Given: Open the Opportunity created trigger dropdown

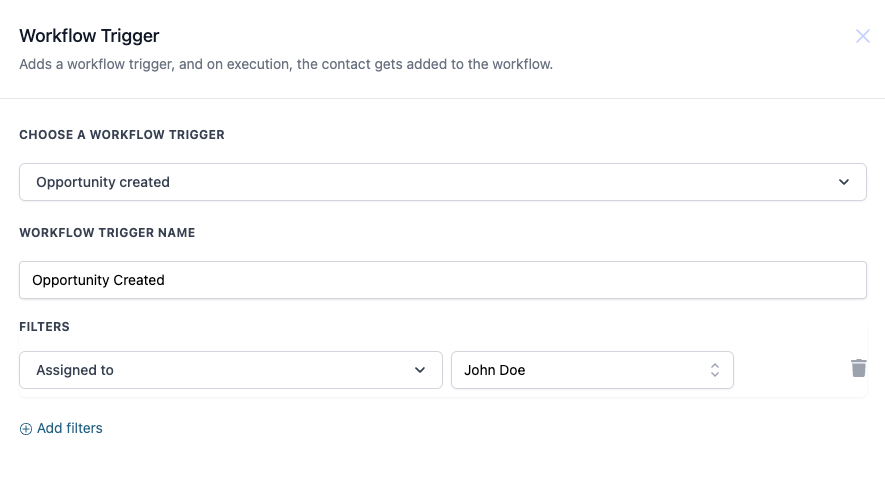Looking at the screenshot, I should click(x=442, y=182).
